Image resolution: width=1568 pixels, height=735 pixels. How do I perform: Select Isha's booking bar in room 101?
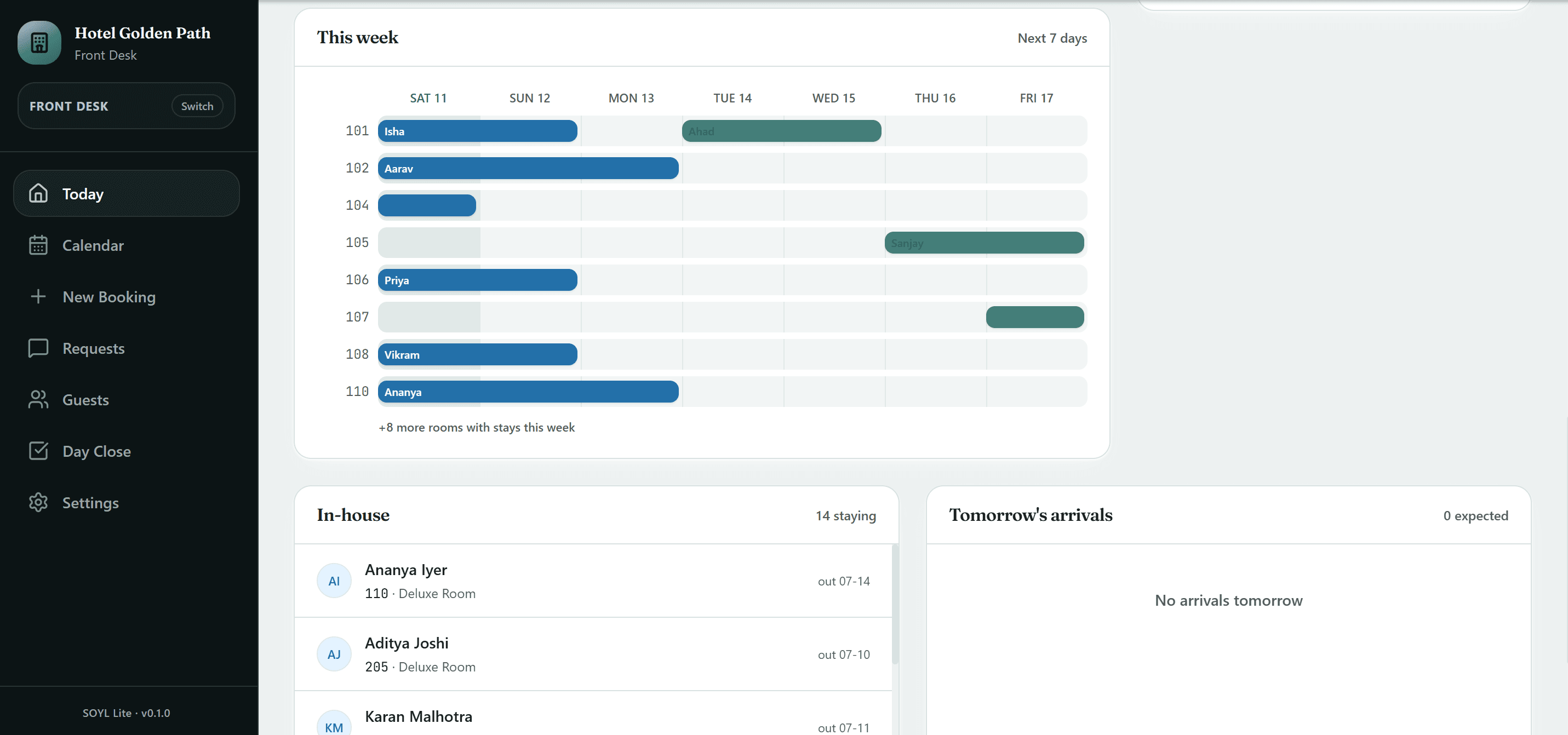(477, 131)
